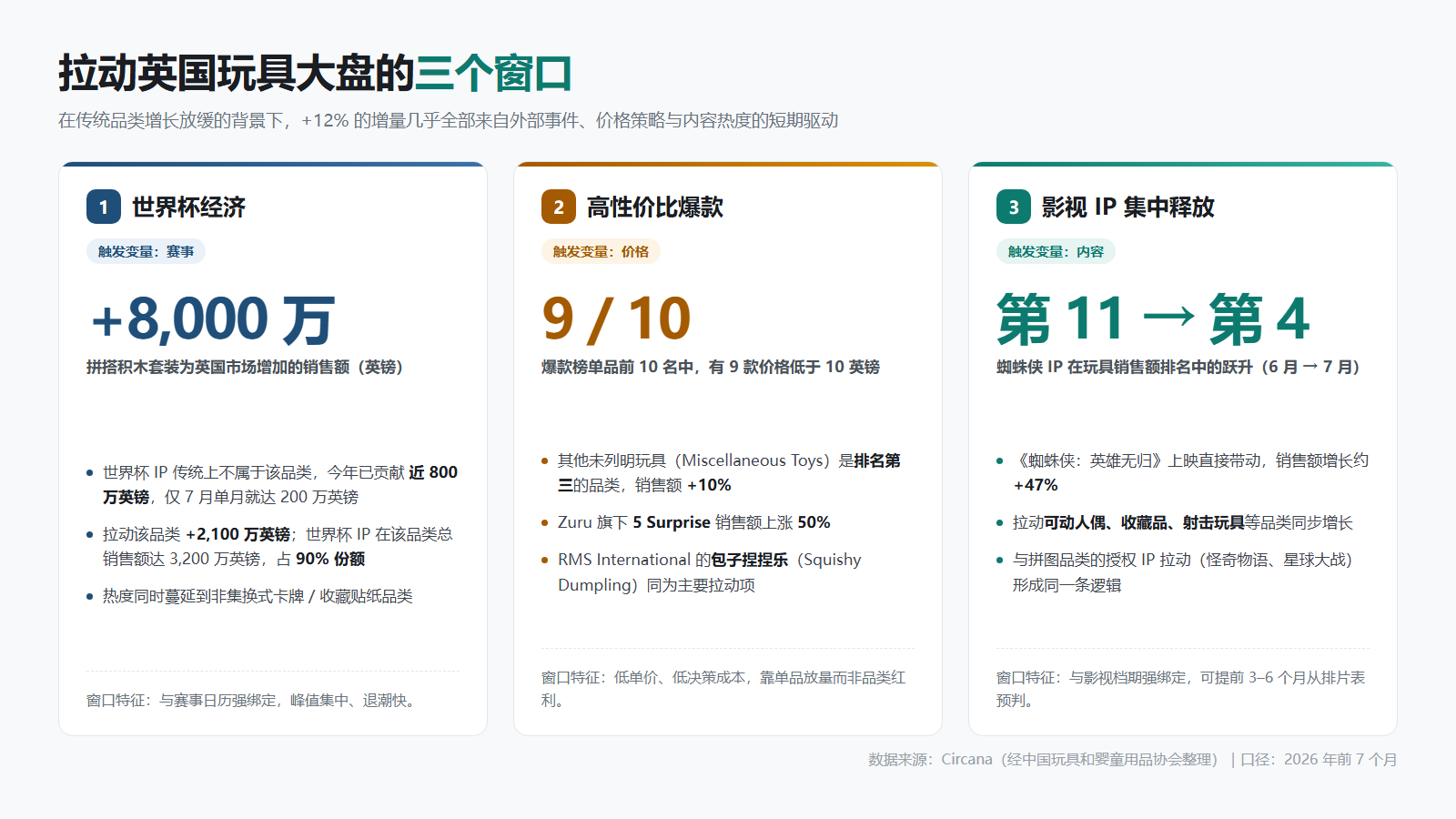Click the bullet about Zuru 旗下 5 Surprise
This screenshot has height=819, width=1456.
click(686, 522)
